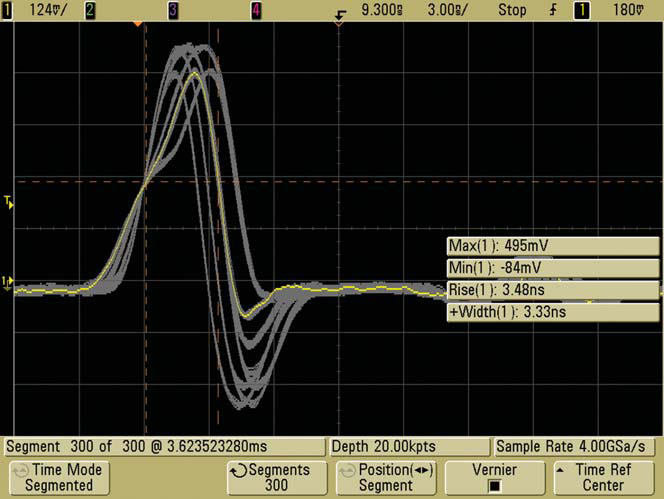The image size is (664, 499).
Task: Select channel 3 indicator in top bar
Action: pyautogui.click(x=173, y=10)
